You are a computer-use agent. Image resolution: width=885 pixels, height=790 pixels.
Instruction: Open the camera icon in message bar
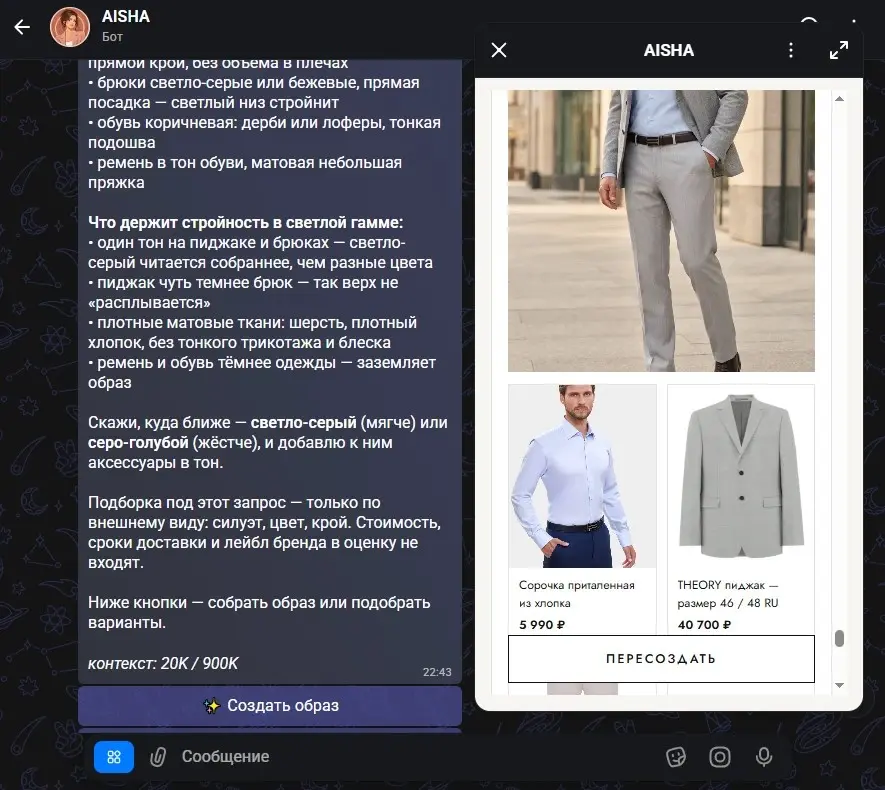(720, 757)
